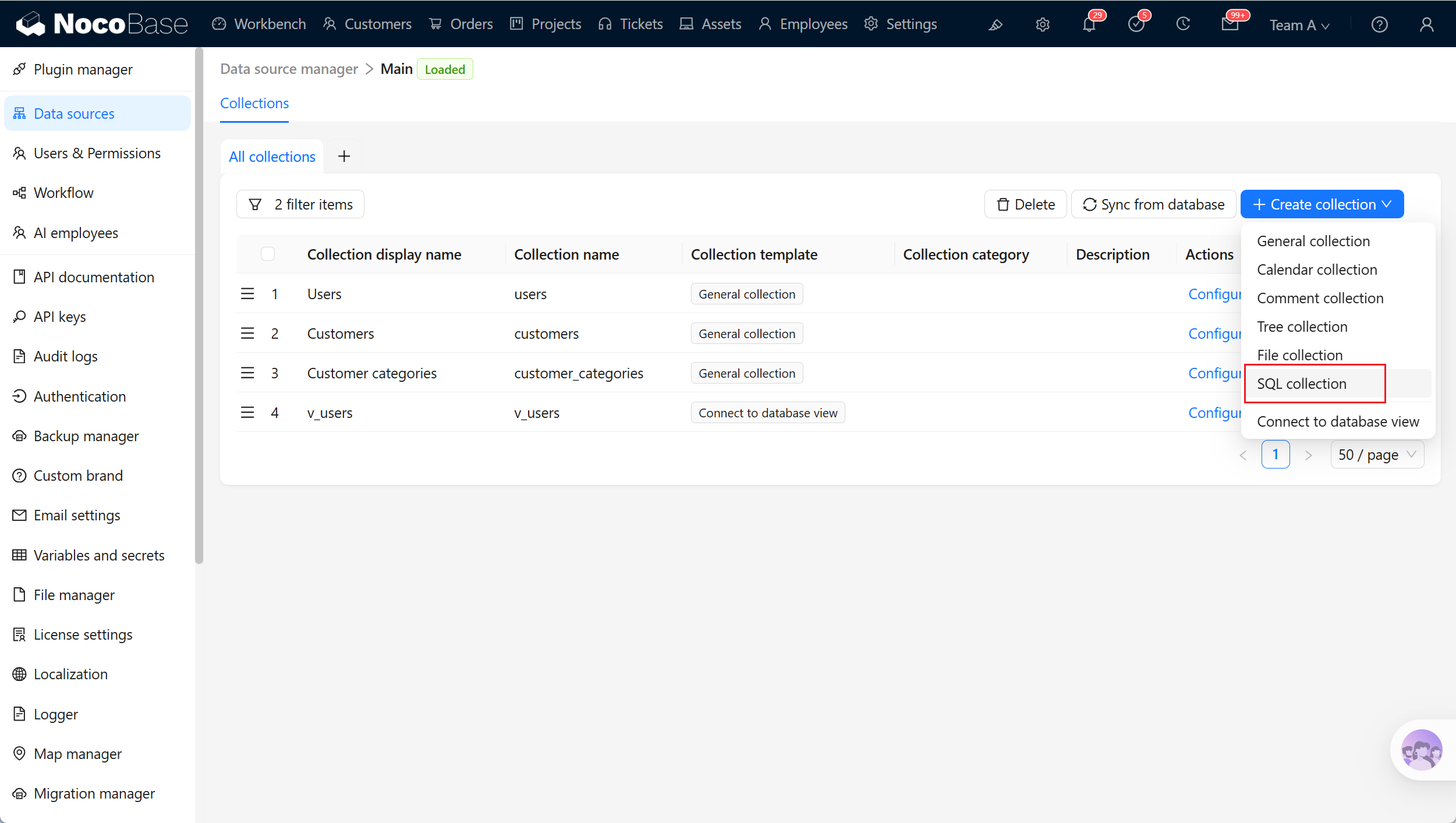Open notifications bell with 29 badge
Image resolution: width=1456 pixels, height=823 pixels.
pos(1089,24)
